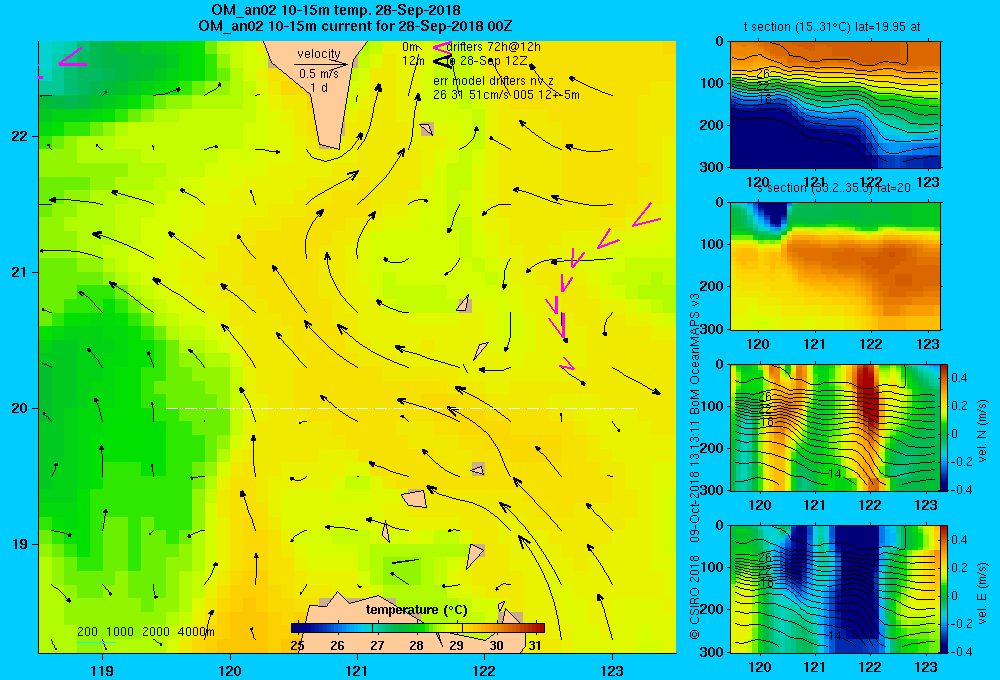
Task: Click the temperature colorbar at 28
Action: [x=416, y=628]
